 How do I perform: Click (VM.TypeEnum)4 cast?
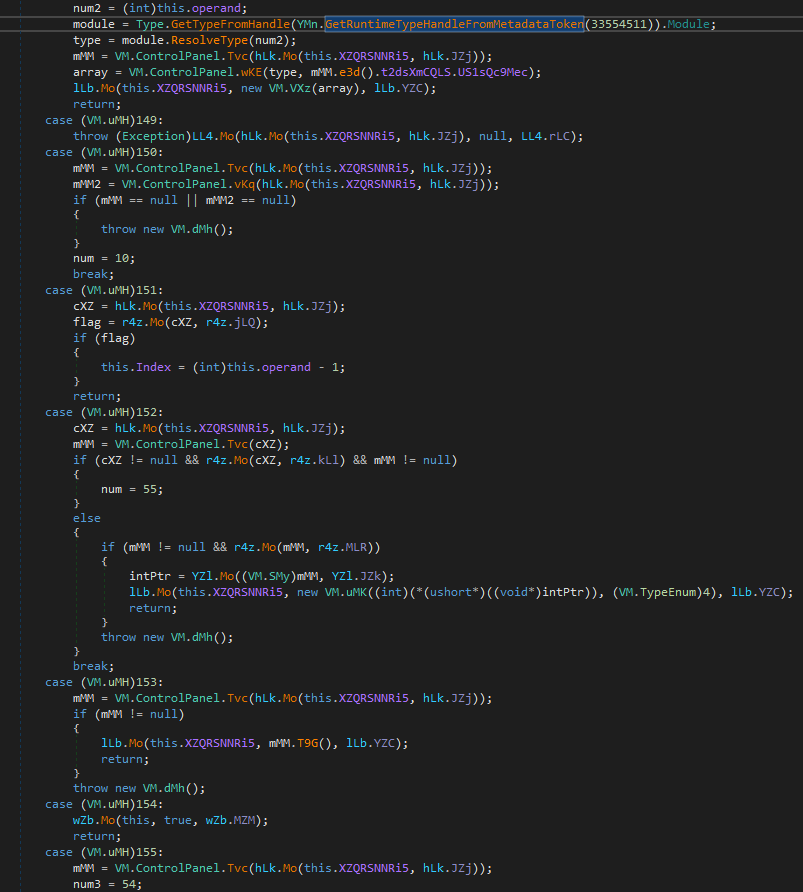click(663, 592)
